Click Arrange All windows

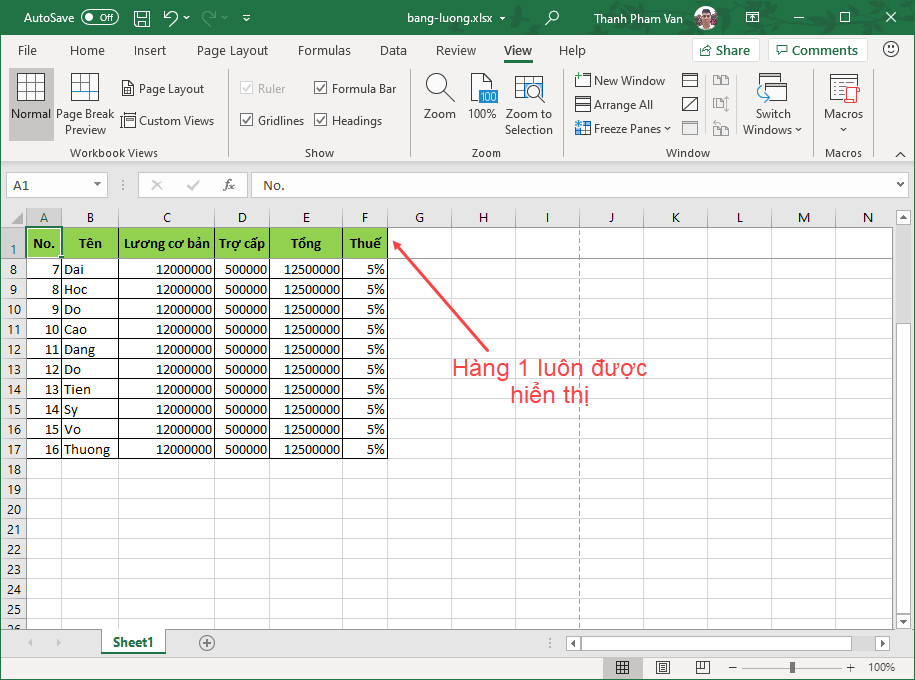(614, 104)
